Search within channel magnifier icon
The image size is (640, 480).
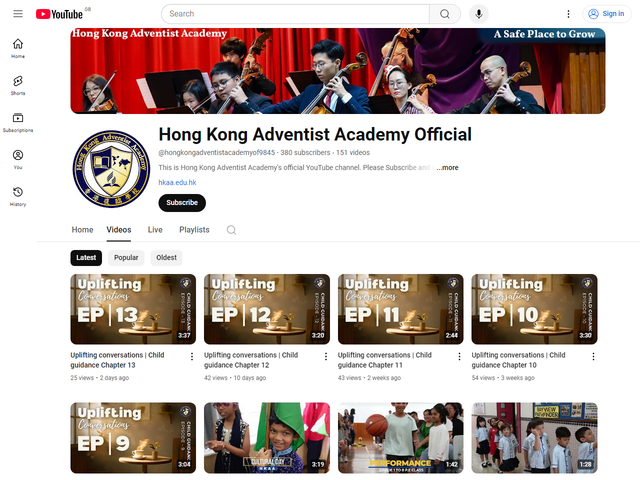tap(232, 230)
